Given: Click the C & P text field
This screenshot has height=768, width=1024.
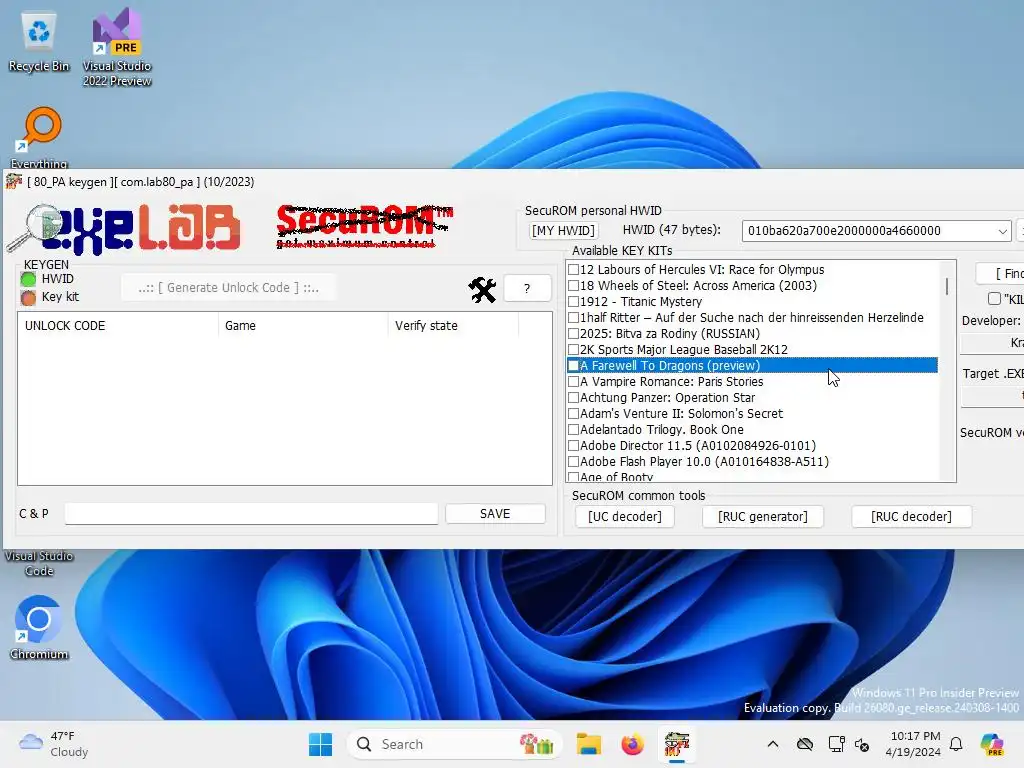Looking at the screenshot, I should [x=251, y=514].
